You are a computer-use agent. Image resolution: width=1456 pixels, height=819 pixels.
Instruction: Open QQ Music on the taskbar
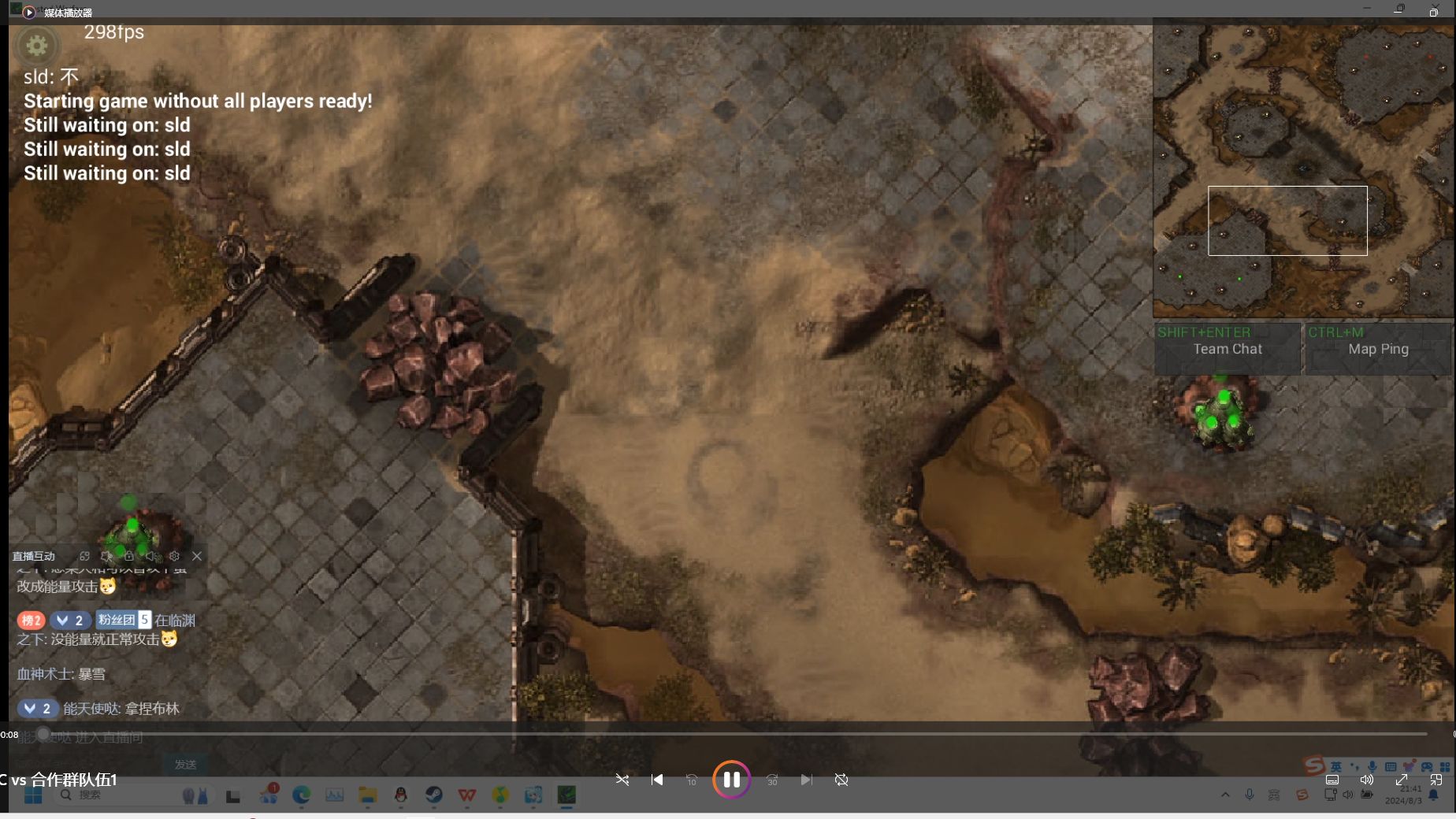(x=500, y=795)
